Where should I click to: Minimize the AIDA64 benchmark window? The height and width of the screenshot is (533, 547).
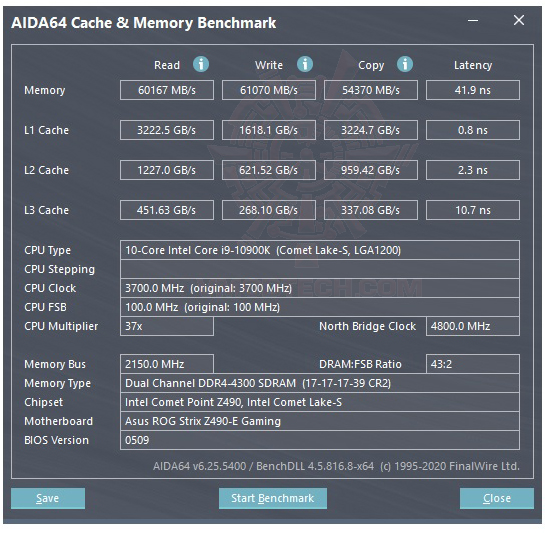tap(473, 21)
